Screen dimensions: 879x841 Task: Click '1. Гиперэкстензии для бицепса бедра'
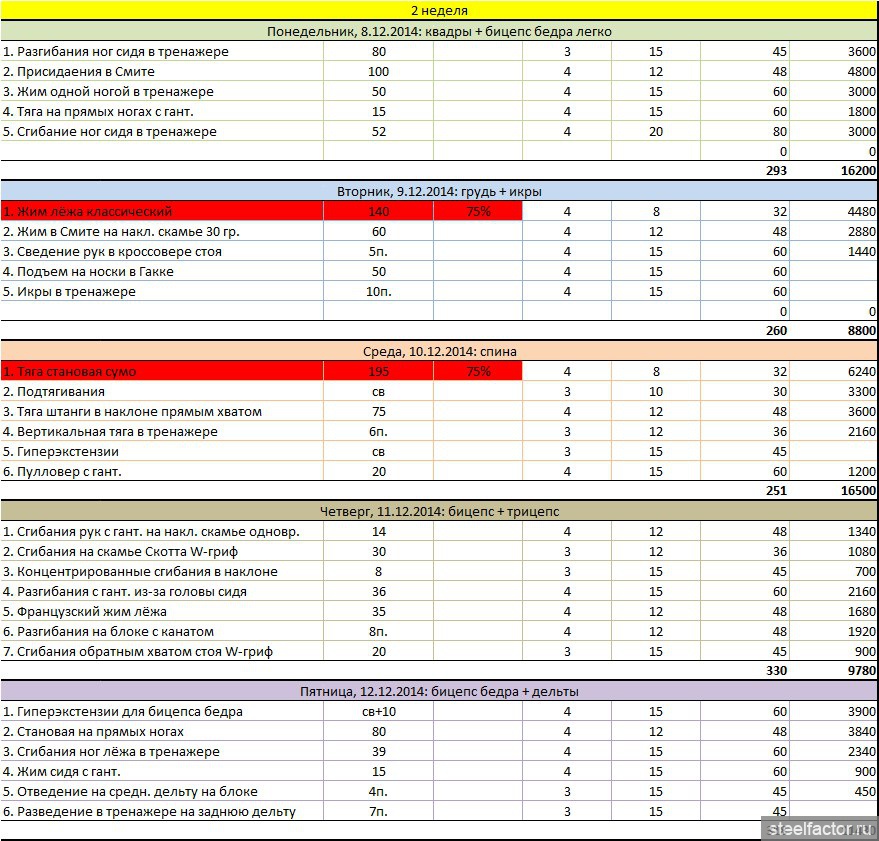(x=162, y=711)
